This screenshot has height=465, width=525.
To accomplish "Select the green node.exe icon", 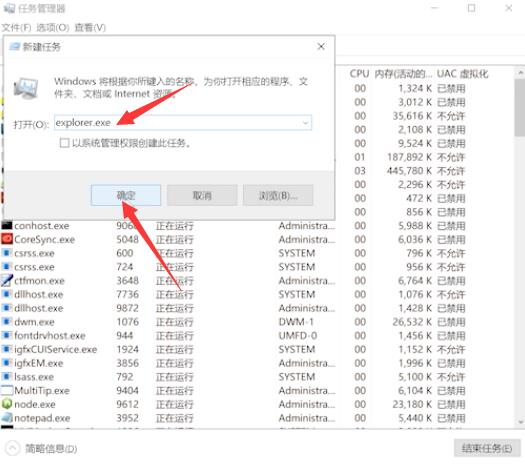I will [x=7, y=404].
